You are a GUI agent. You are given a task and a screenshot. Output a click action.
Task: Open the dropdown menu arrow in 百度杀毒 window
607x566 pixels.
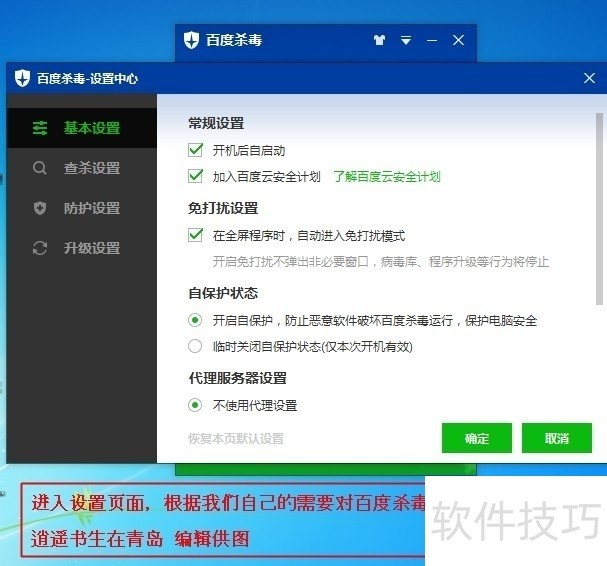coord(406,40)
